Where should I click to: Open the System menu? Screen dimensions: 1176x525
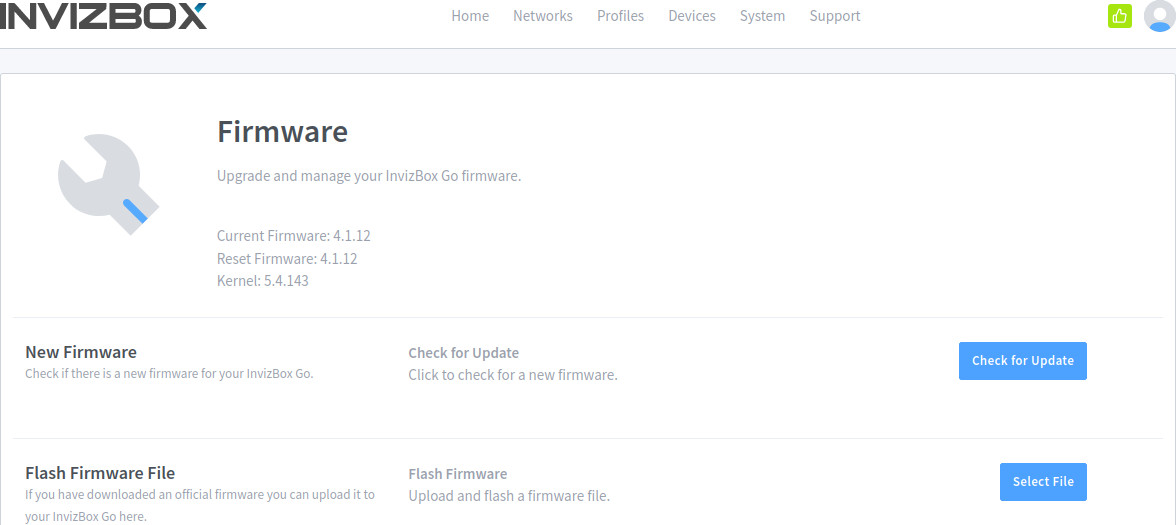coord(762,16)
